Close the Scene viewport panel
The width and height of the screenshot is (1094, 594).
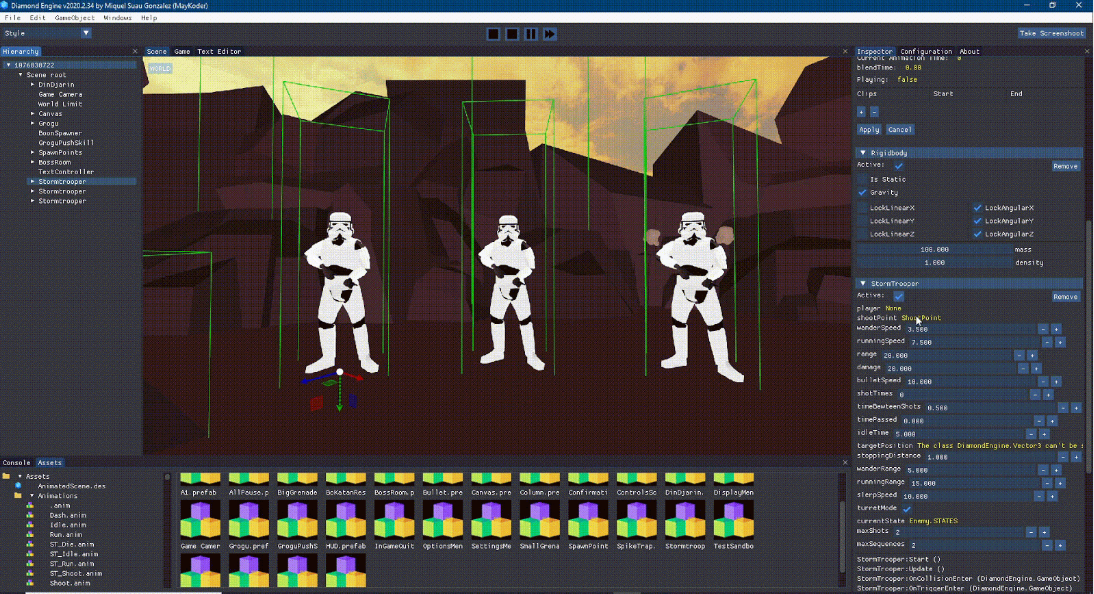845,52
